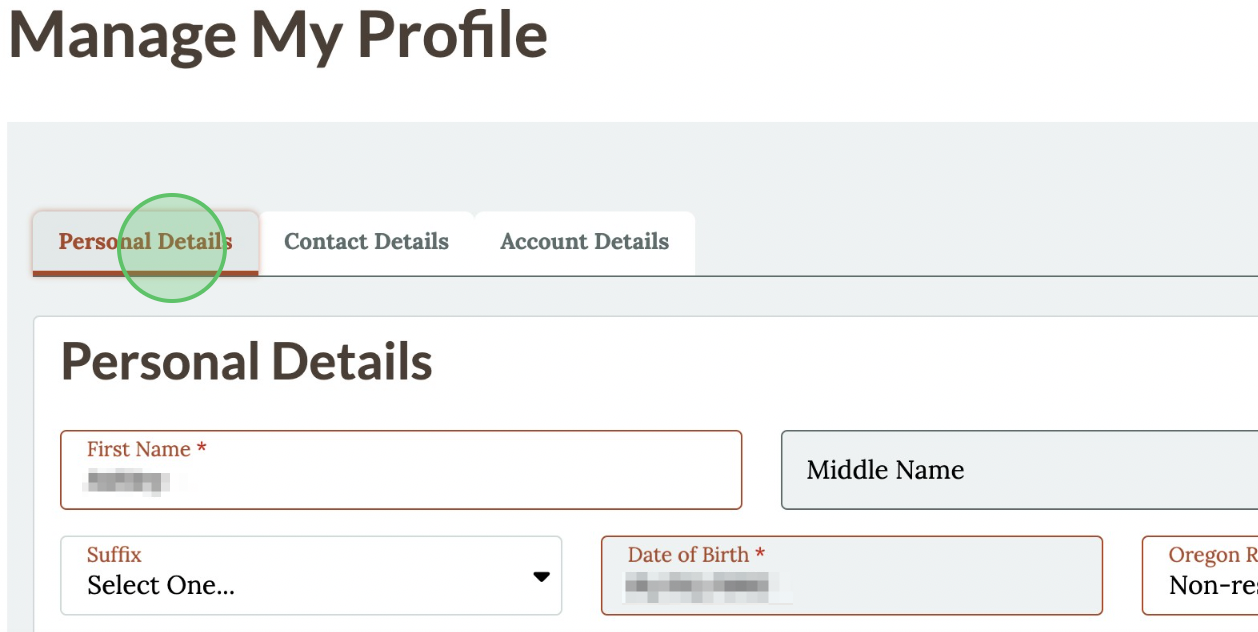Switch to the Contact Details tab
1258x632 pixels.
tap(366, 242)
